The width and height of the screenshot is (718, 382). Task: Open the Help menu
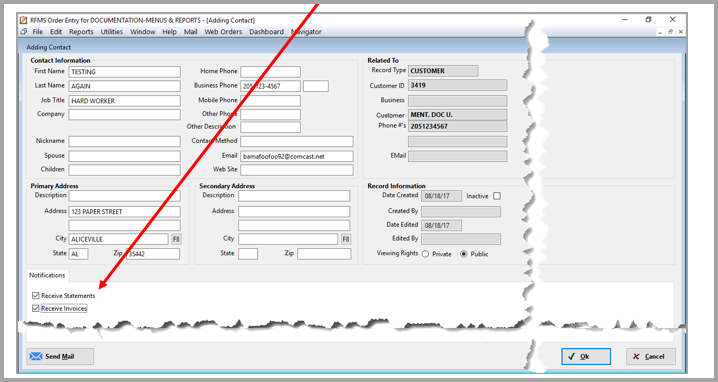click(169, 32)
